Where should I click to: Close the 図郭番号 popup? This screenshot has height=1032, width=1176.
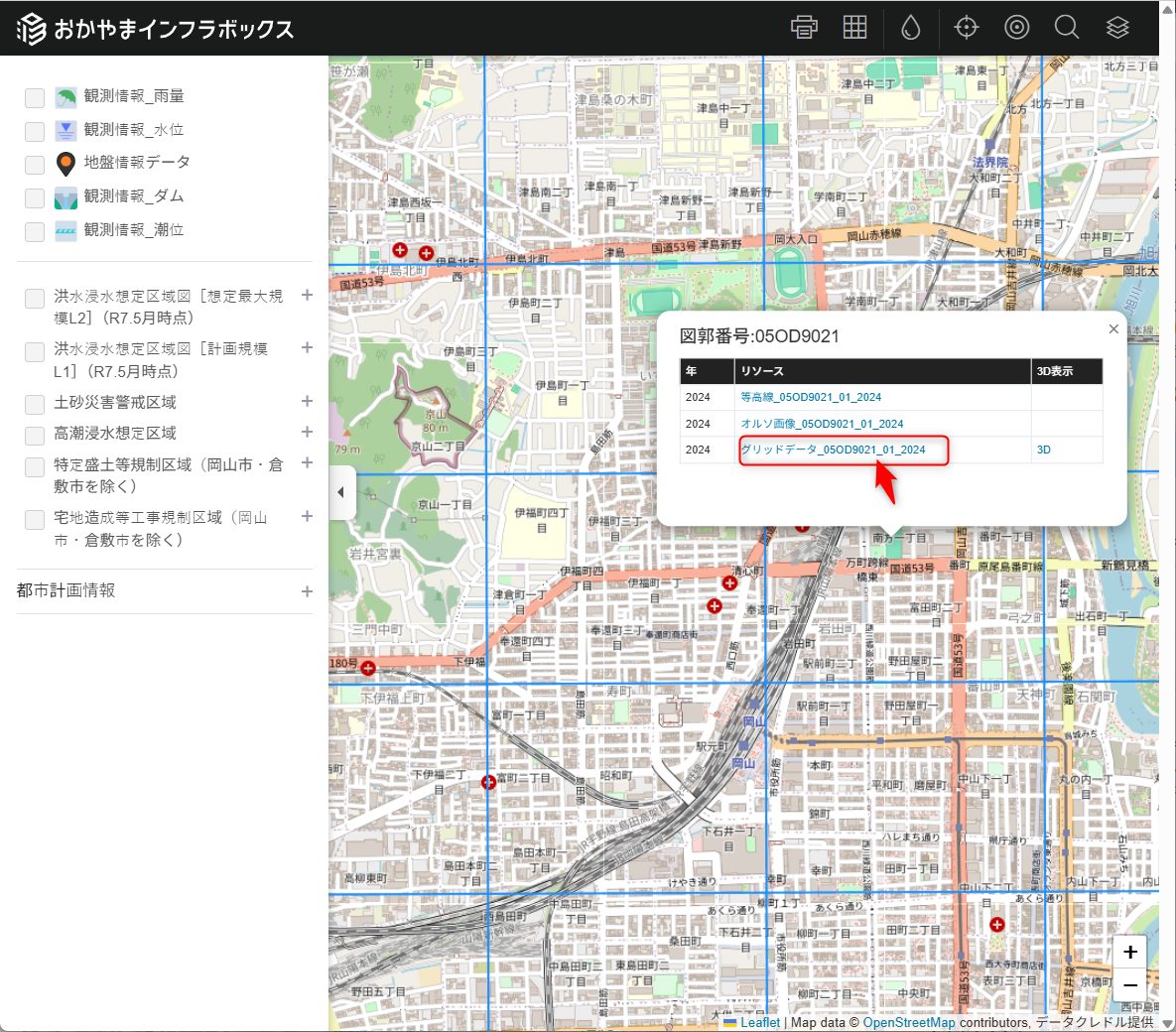pos(1113,329)
